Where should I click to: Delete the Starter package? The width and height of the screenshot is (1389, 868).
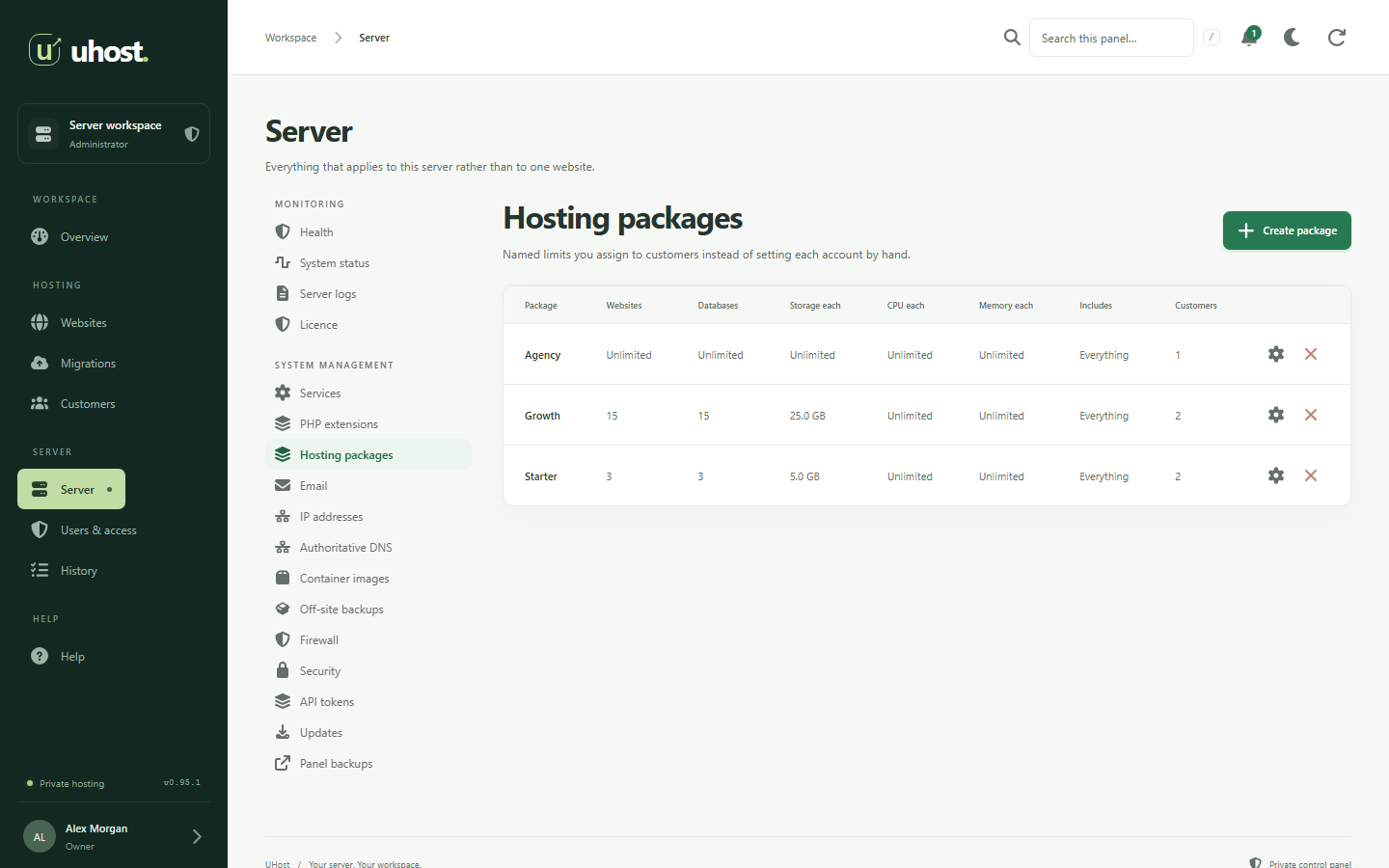click(1311, 475)
